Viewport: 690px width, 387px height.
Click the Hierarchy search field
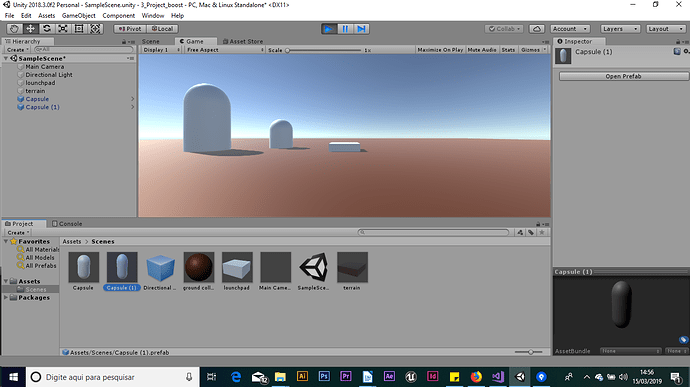click(x=83, y=50)
